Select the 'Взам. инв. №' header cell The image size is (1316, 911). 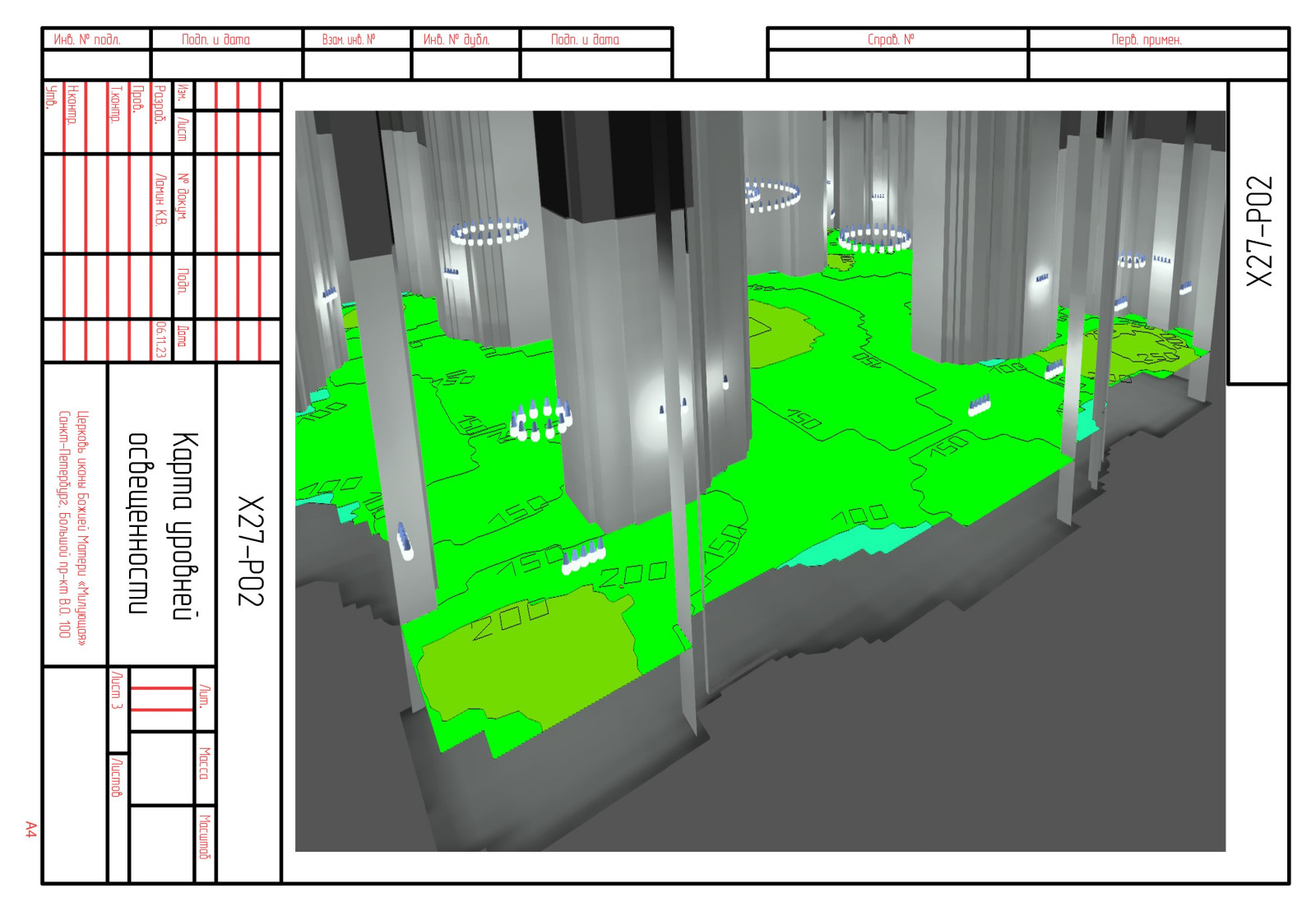(x=349, y=39)
